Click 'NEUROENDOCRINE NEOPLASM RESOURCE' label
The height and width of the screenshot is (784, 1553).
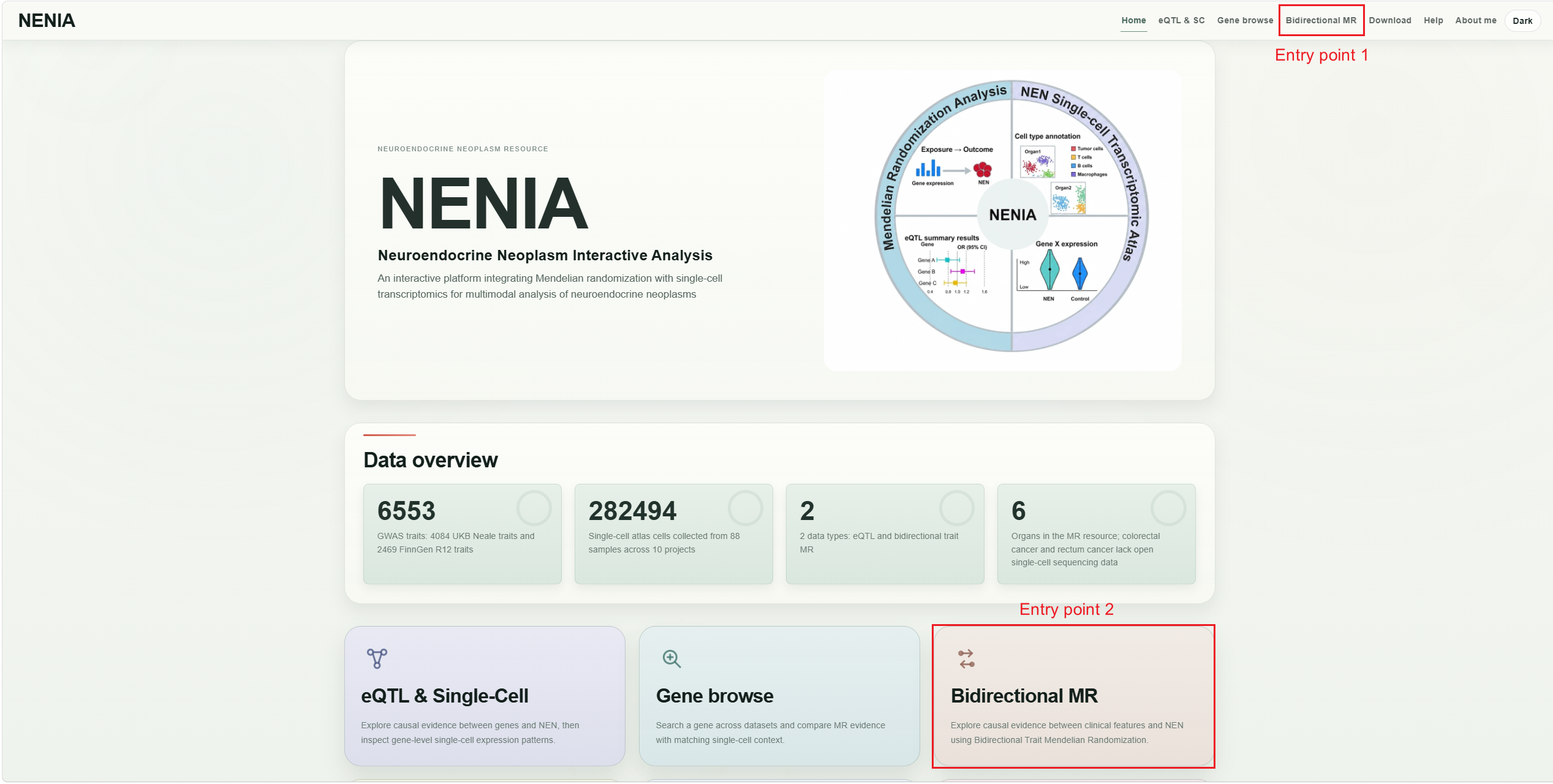point(463,149)
